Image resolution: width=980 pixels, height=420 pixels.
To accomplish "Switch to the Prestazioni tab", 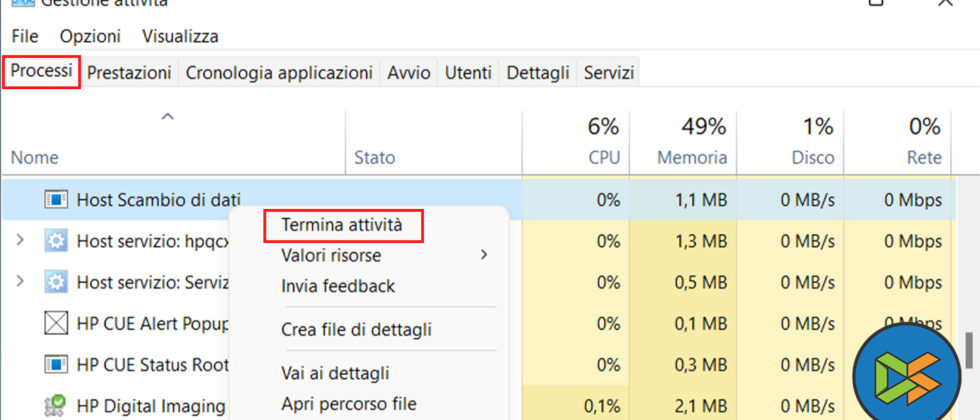I will (x=129, y=73).
